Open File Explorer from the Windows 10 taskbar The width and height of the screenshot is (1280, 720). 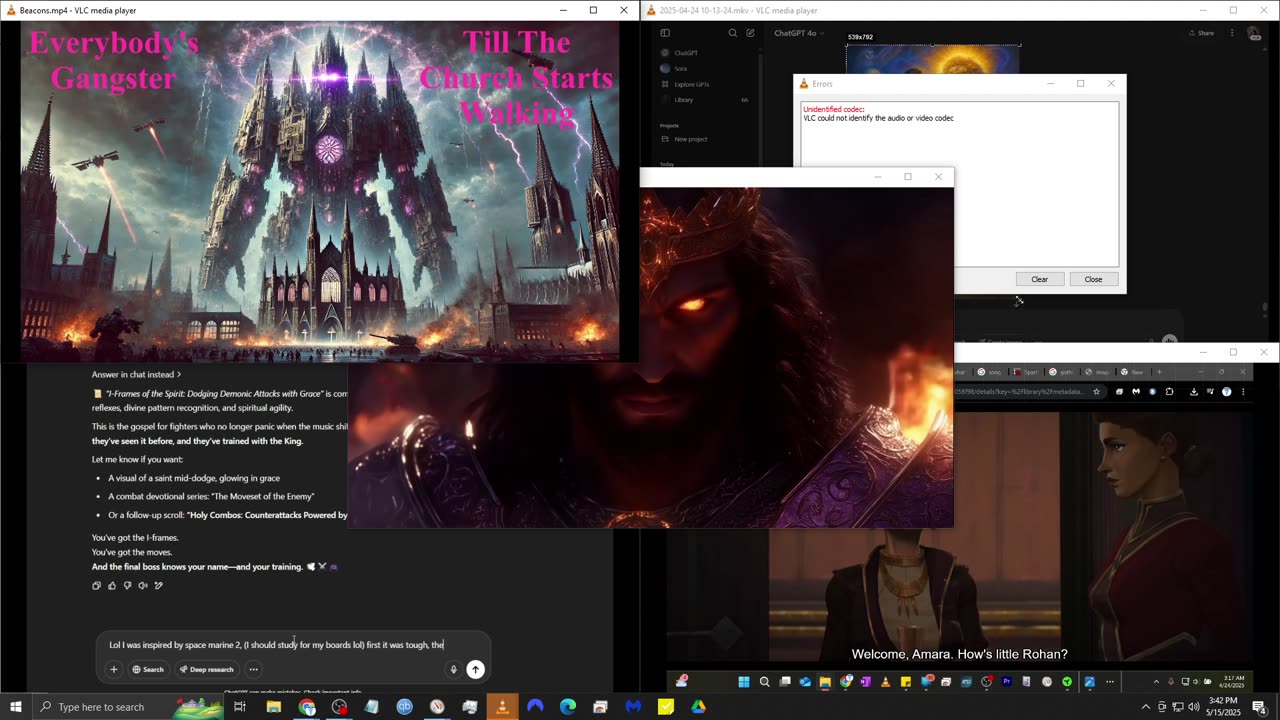(273, 707)
